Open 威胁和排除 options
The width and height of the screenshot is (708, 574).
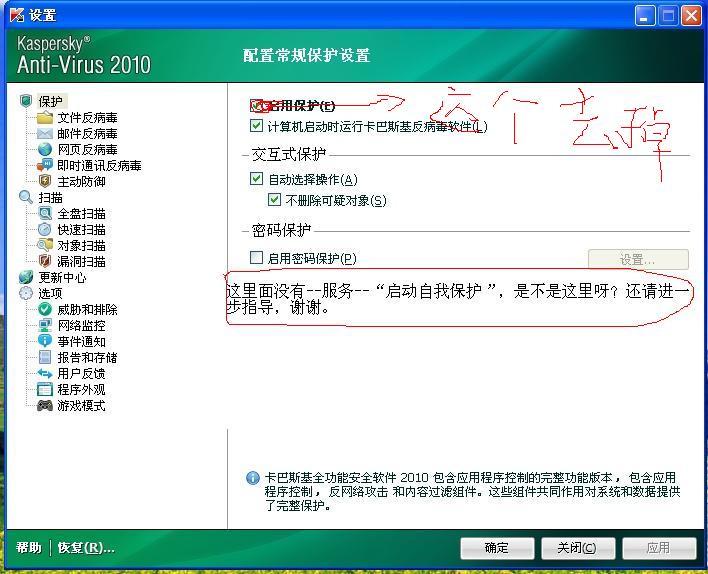click(87, 309)
